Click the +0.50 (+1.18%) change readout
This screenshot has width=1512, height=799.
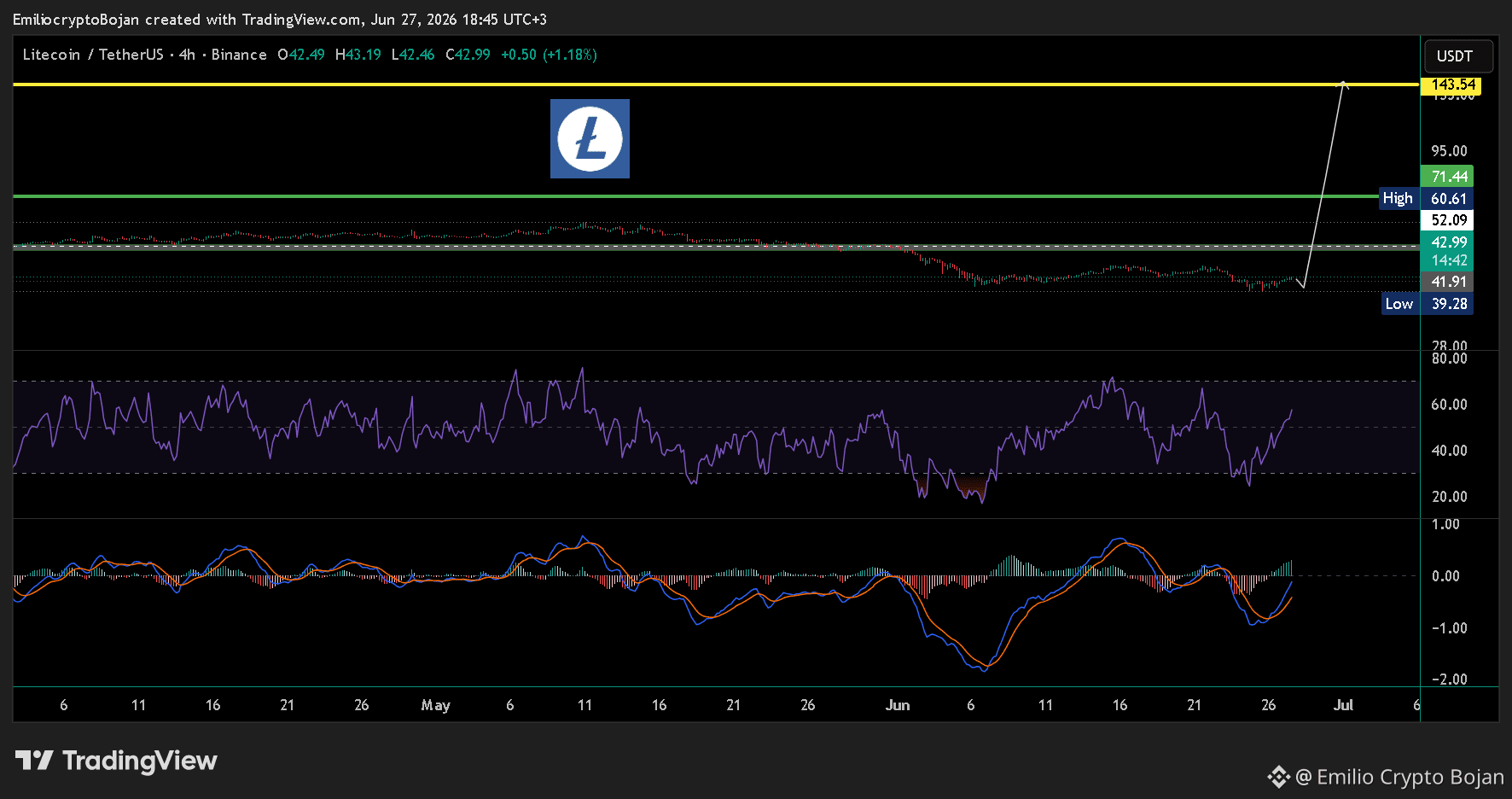click(x=549, y=55)
